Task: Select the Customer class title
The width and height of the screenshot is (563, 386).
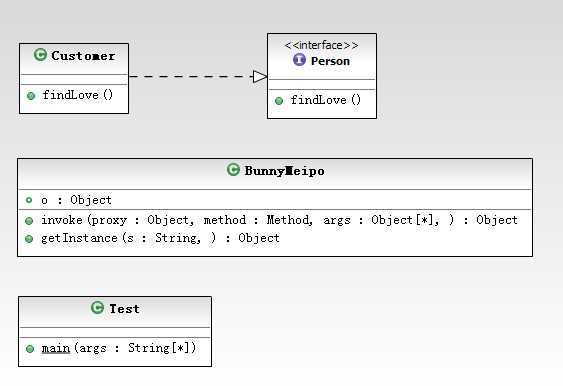Action: coord(83,56)
